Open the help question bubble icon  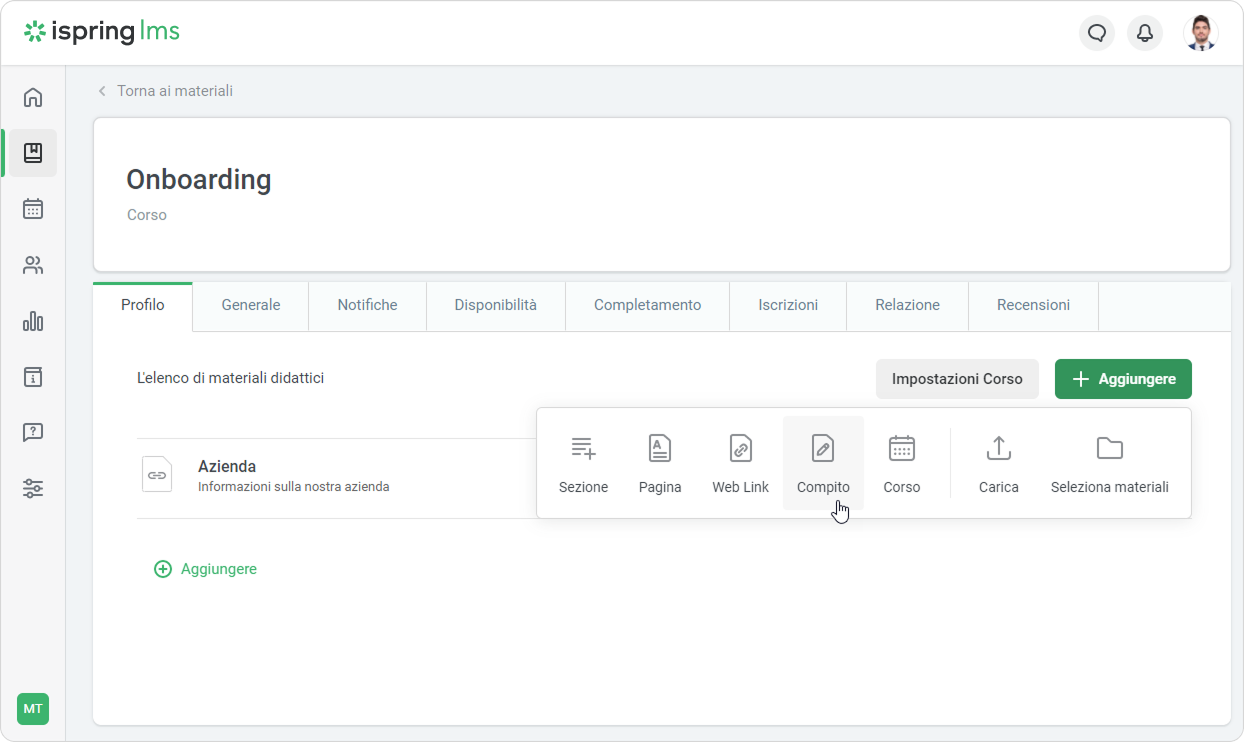click(33, 433)
